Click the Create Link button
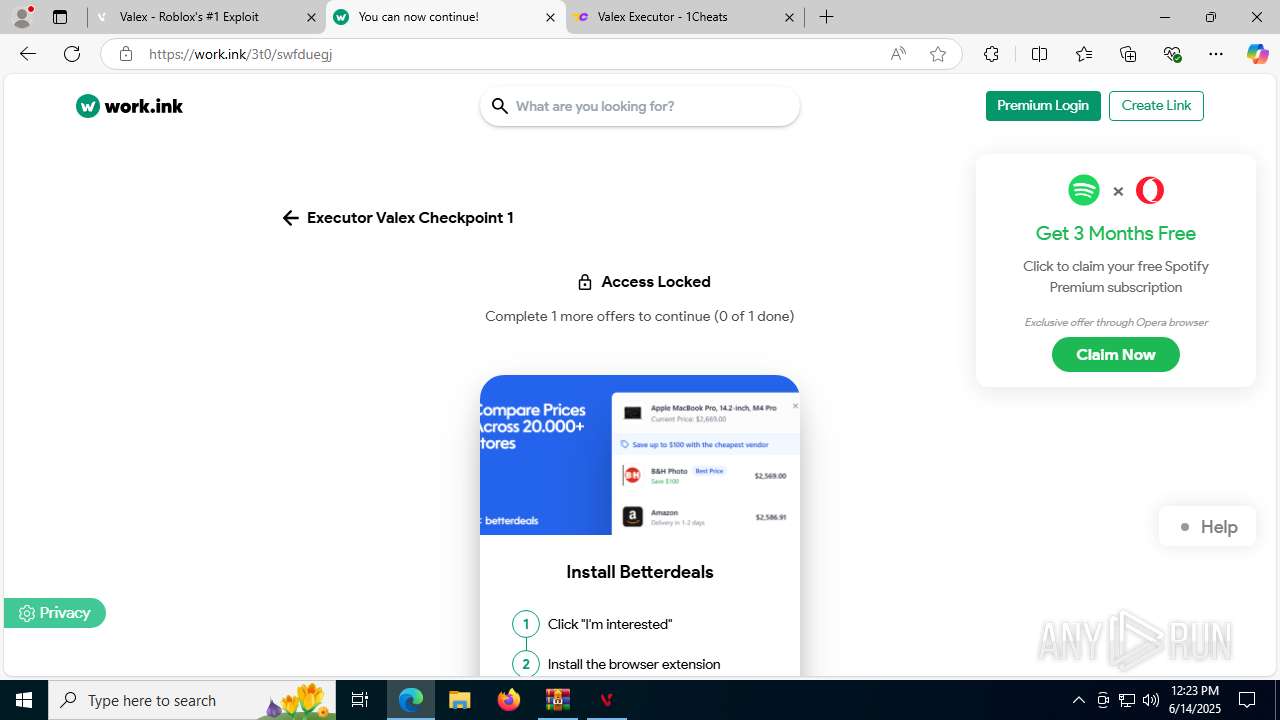The width and height of the screenshot is (1280, 720). point(1156,106)
